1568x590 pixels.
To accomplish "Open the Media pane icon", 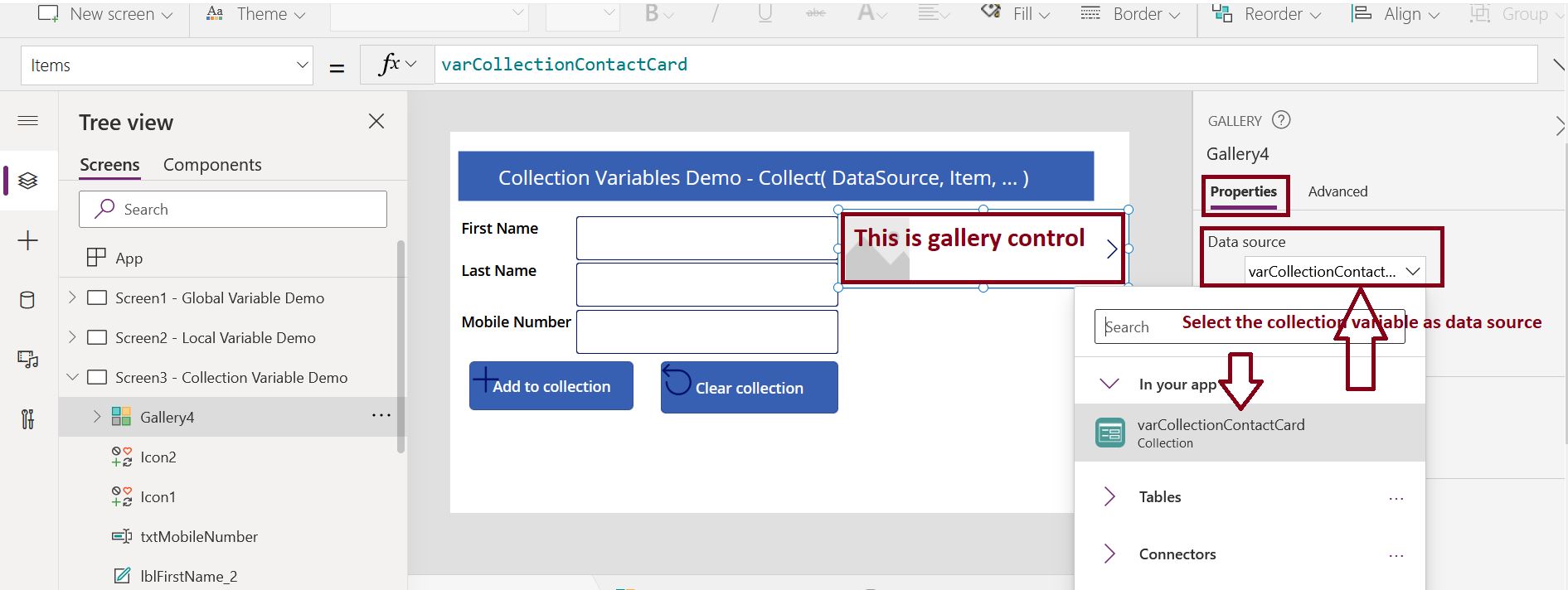I will click(28, 360).
